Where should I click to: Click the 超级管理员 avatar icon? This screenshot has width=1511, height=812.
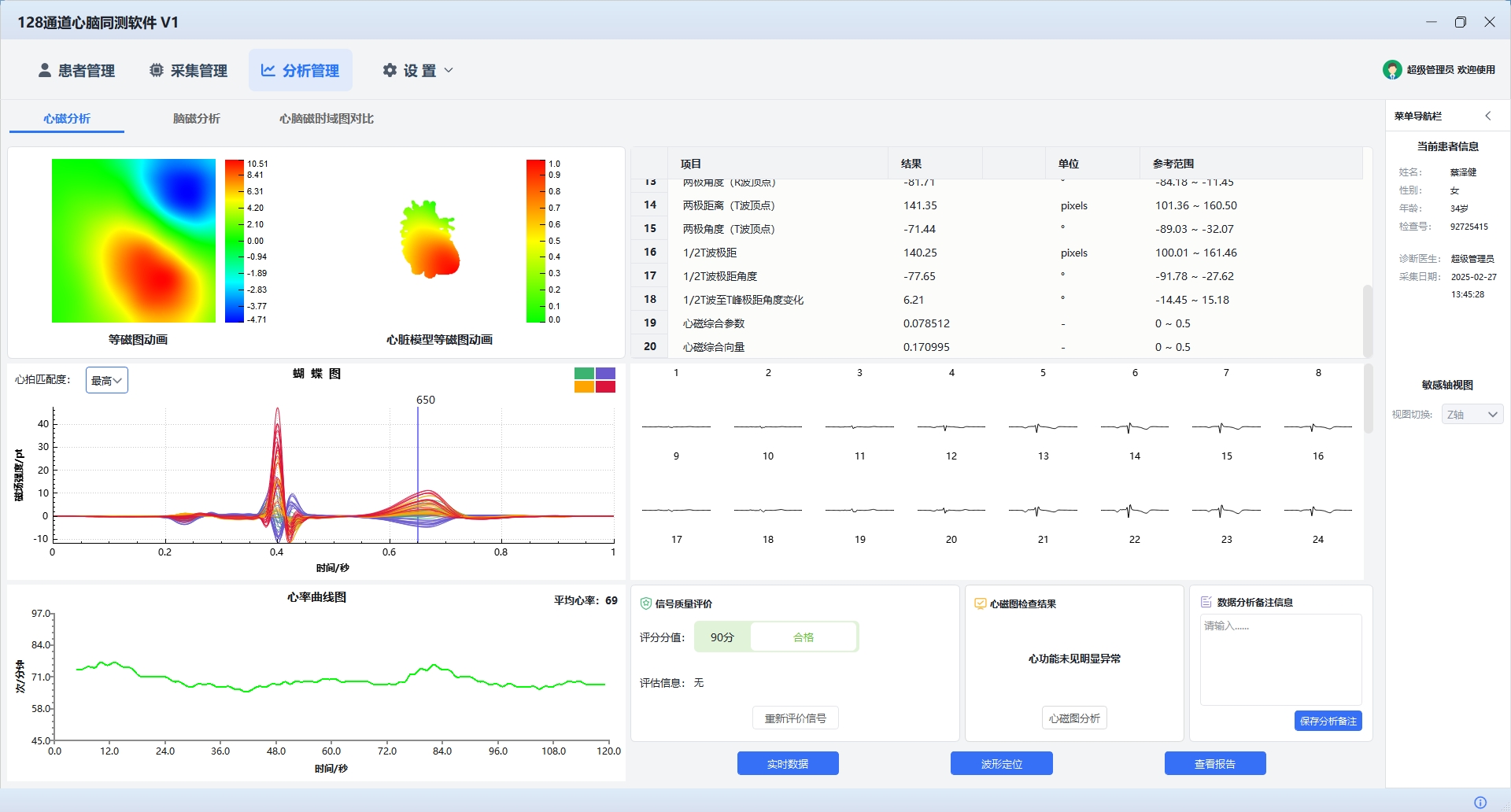[1392, 70]
